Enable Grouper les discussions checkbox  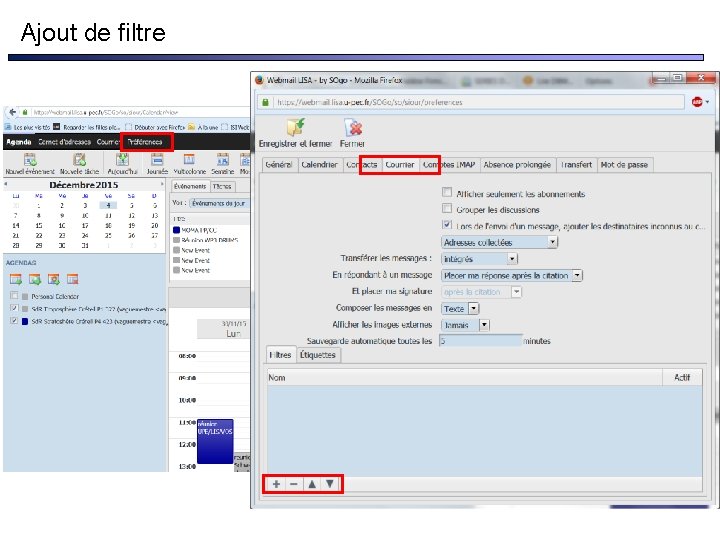[x=447, y=208]
